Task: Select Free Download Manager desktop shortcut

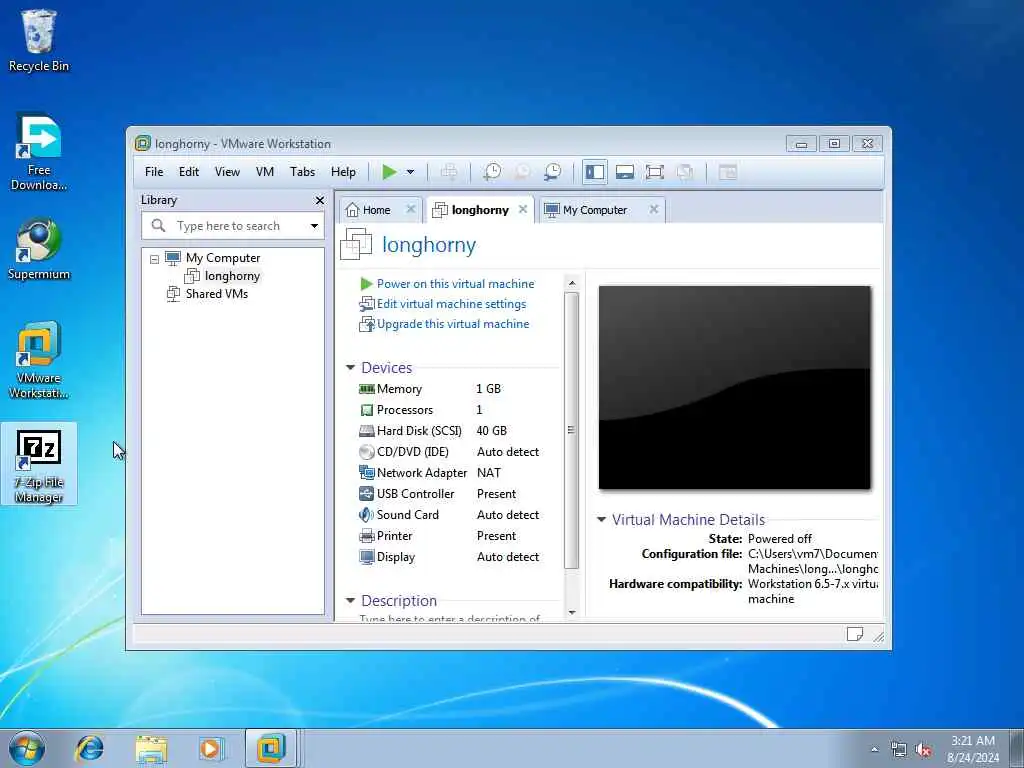Action: click(x=39, y=152)
